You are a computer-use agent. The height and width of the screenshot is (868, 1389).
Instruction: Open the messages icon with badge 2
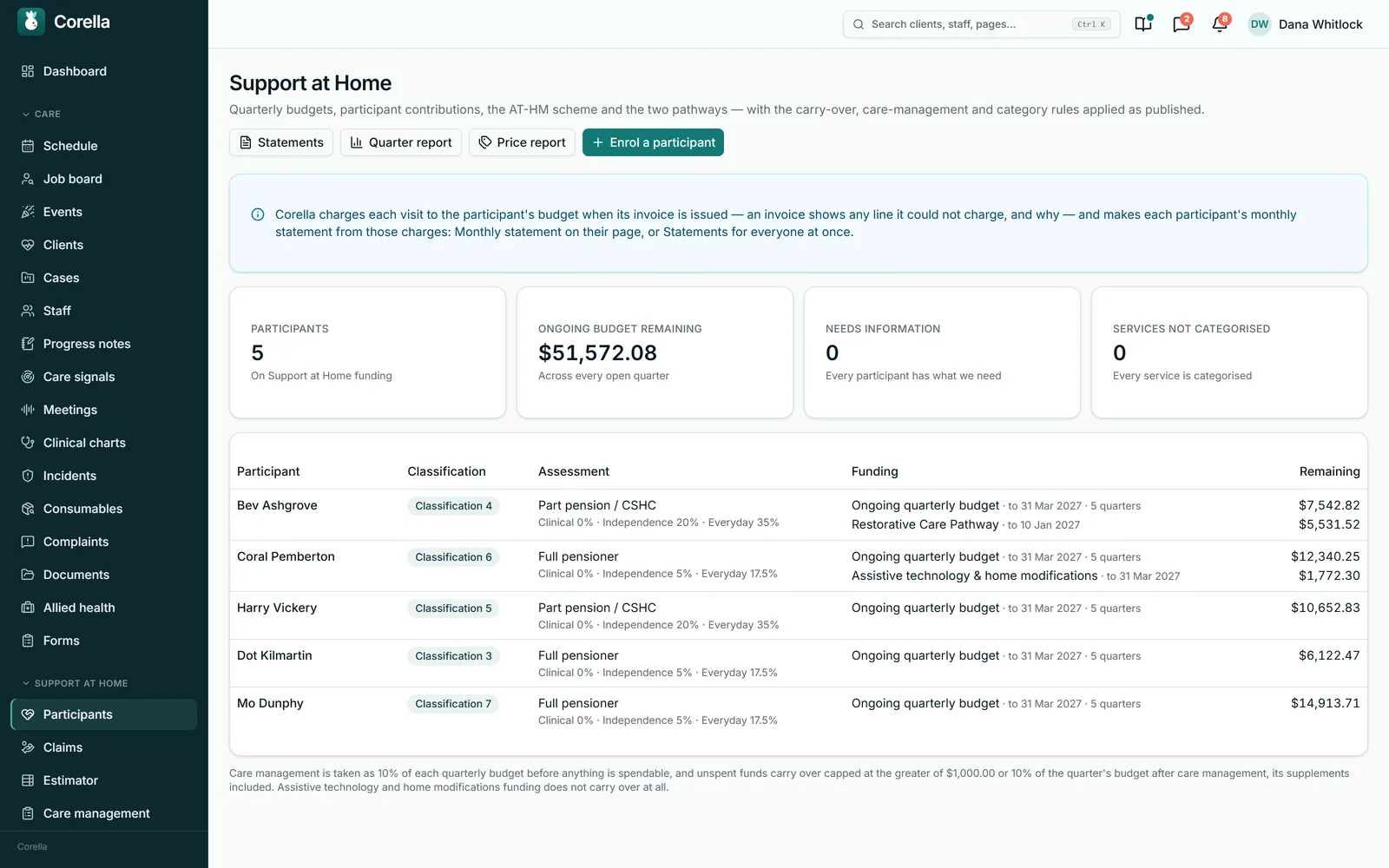click(1182, 24)
